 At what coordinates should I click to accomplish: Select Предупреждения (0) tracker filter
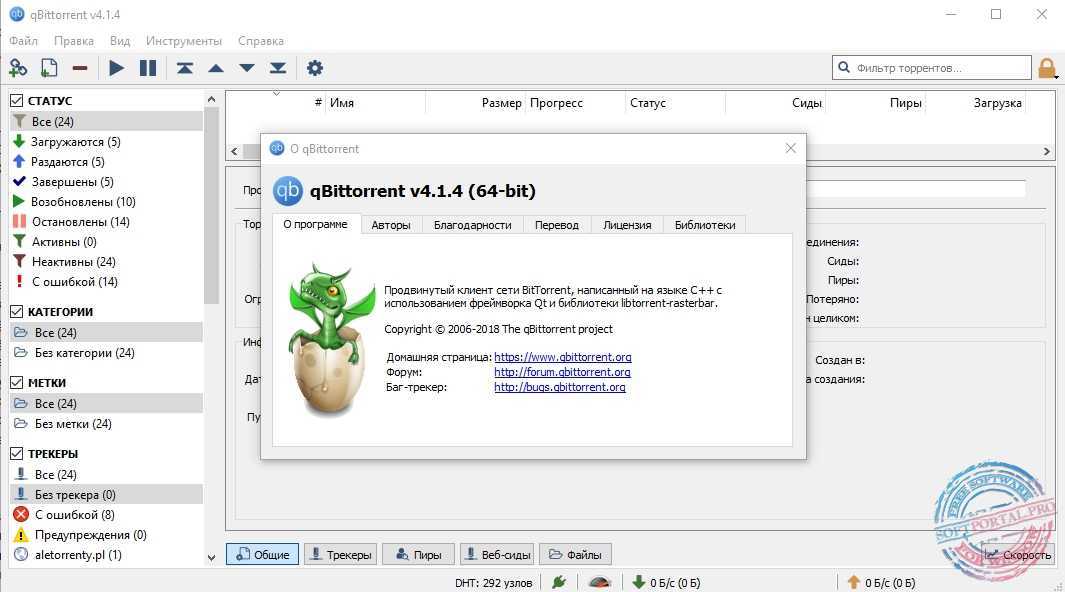point(90,535)
